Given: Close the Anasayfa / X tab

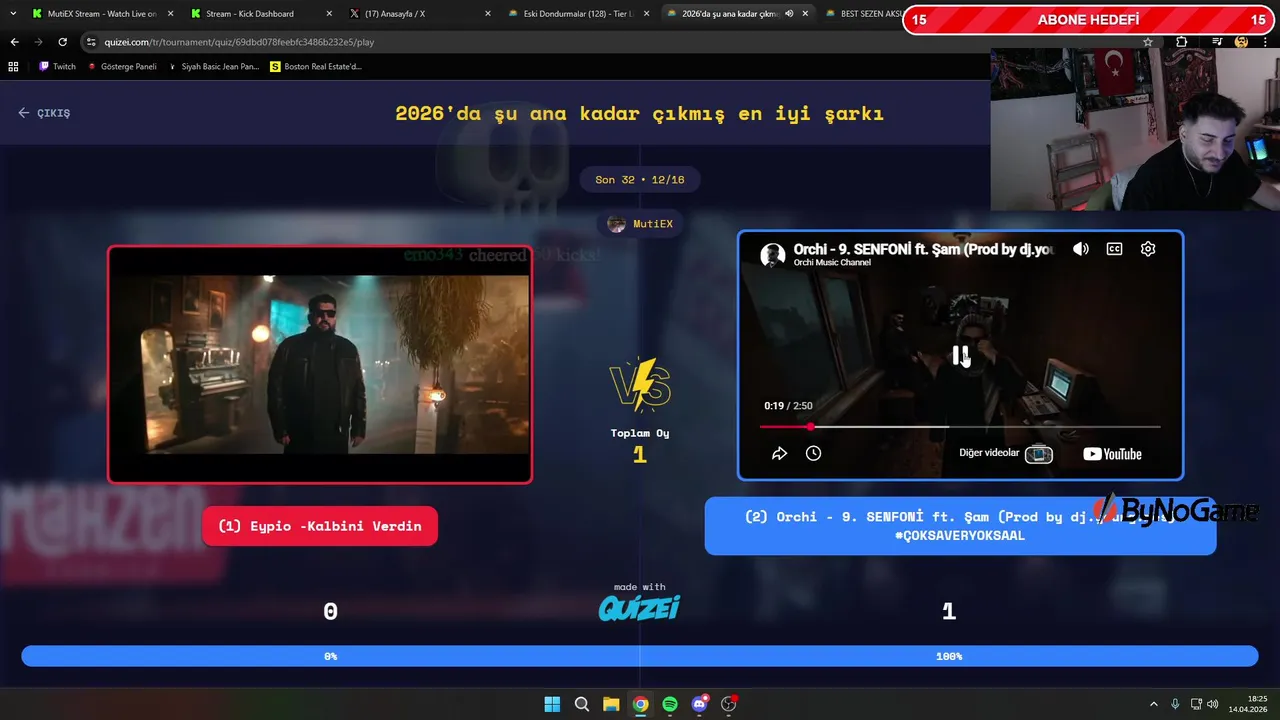Looking at the screenshot, I should (x=488, y=14).
